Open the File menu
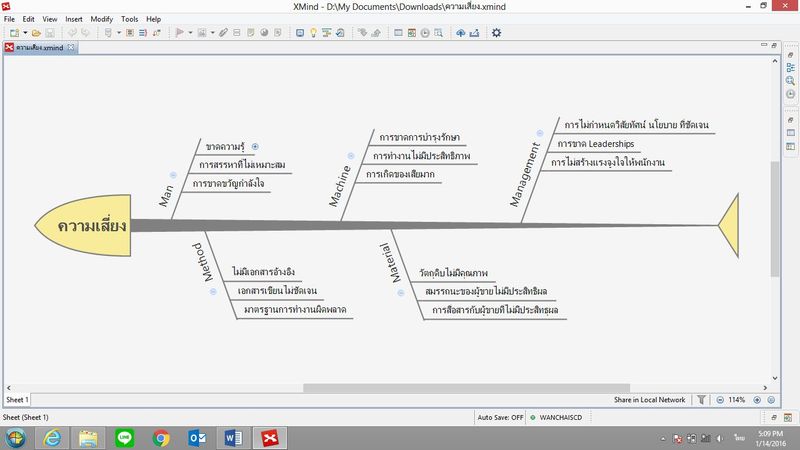Viewport: 800px width, 450px height. (9, 19)
